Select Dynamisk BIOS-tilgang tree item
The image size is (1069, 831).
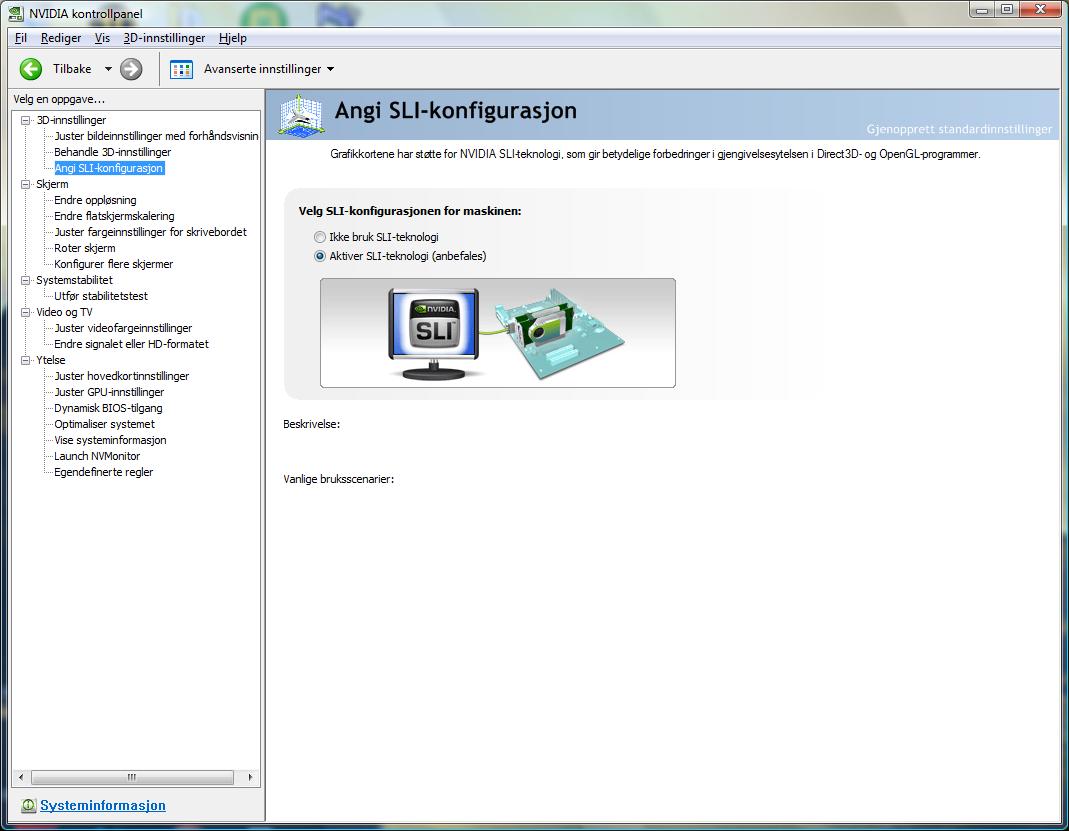click(108, 408)
